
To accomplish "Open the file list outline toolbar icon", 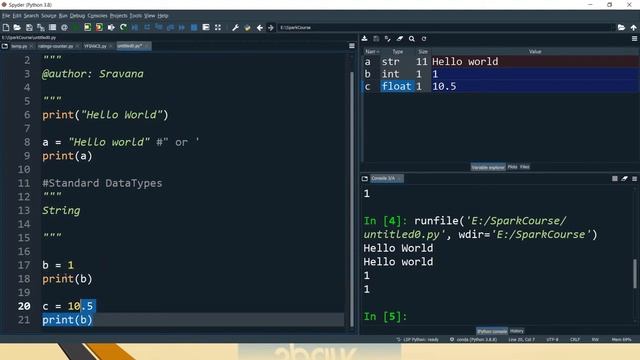I will (x=53, y=27).
